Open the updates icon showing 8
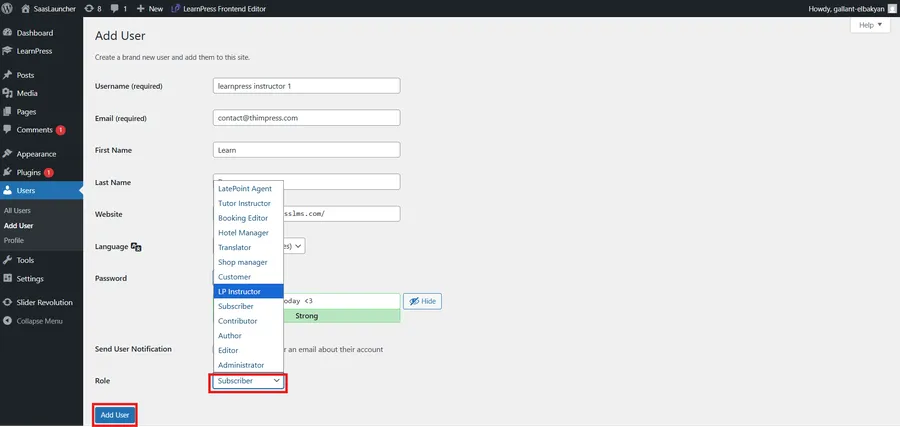The height and width of the screenshot is (427, 900). coord(88,9)
